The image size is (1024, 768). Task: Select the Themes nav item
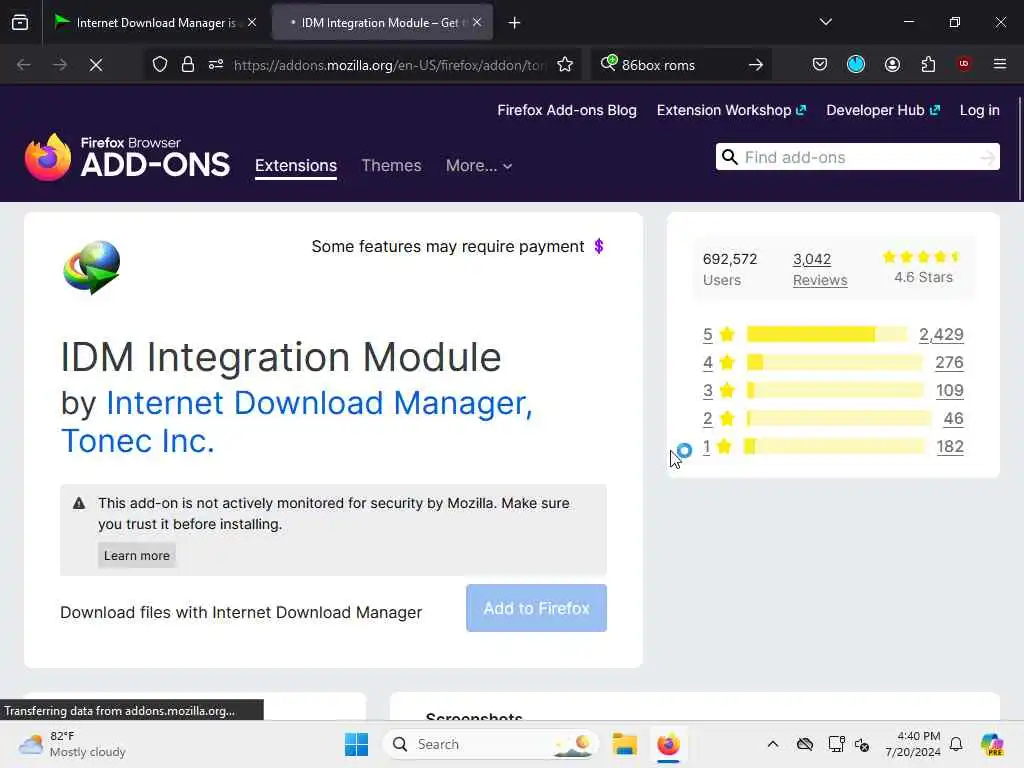pos(391,166)
